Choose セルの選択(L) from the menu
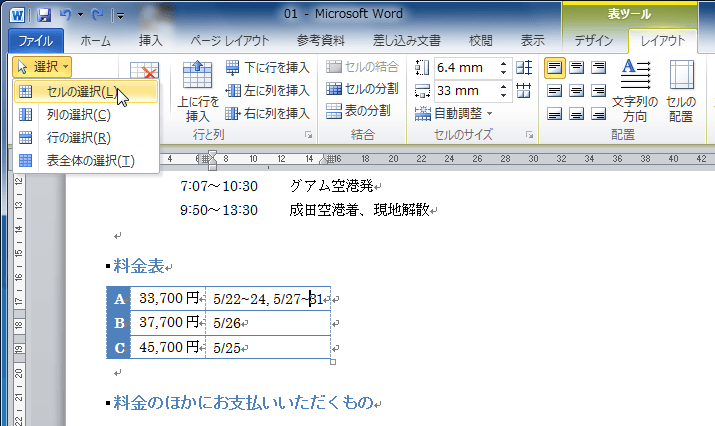The width and height of the screenshot is (715, 426). click(x=86, y=92)
